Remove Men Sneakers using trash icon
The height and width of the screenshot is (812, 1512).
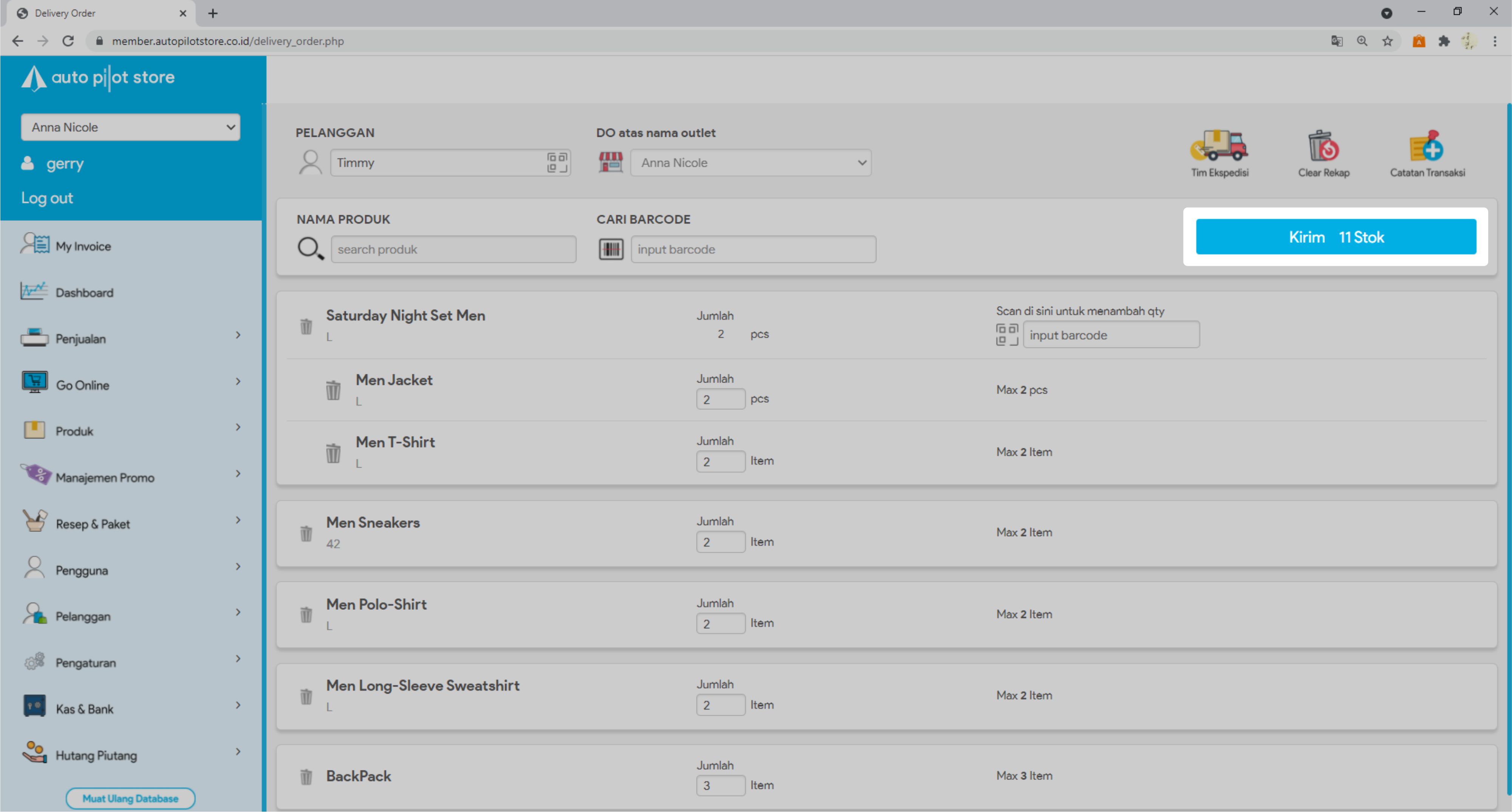[306, 533]
